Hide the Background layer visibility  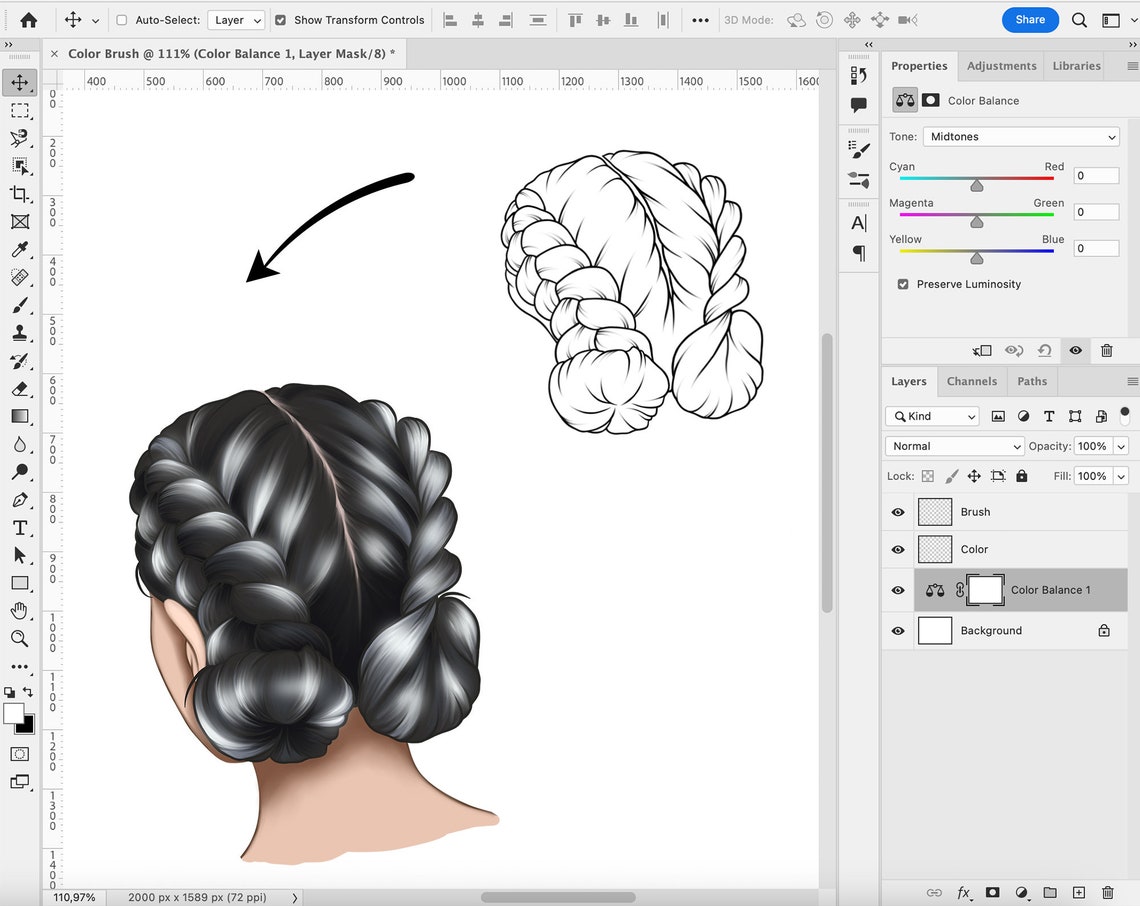[x=897, y=630]
